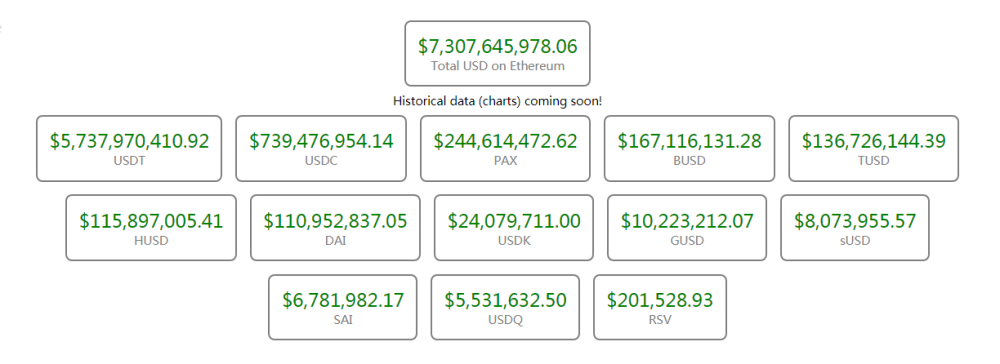Open the SAI supply card
Viewport: 1000px width, 364px height.
pos(342,307)
